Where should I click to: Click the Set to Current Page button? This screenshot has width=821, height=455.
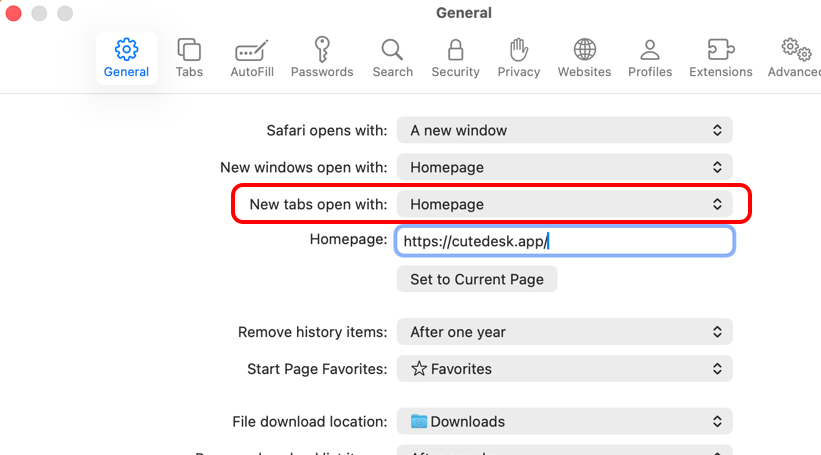[x=476, y=279]
